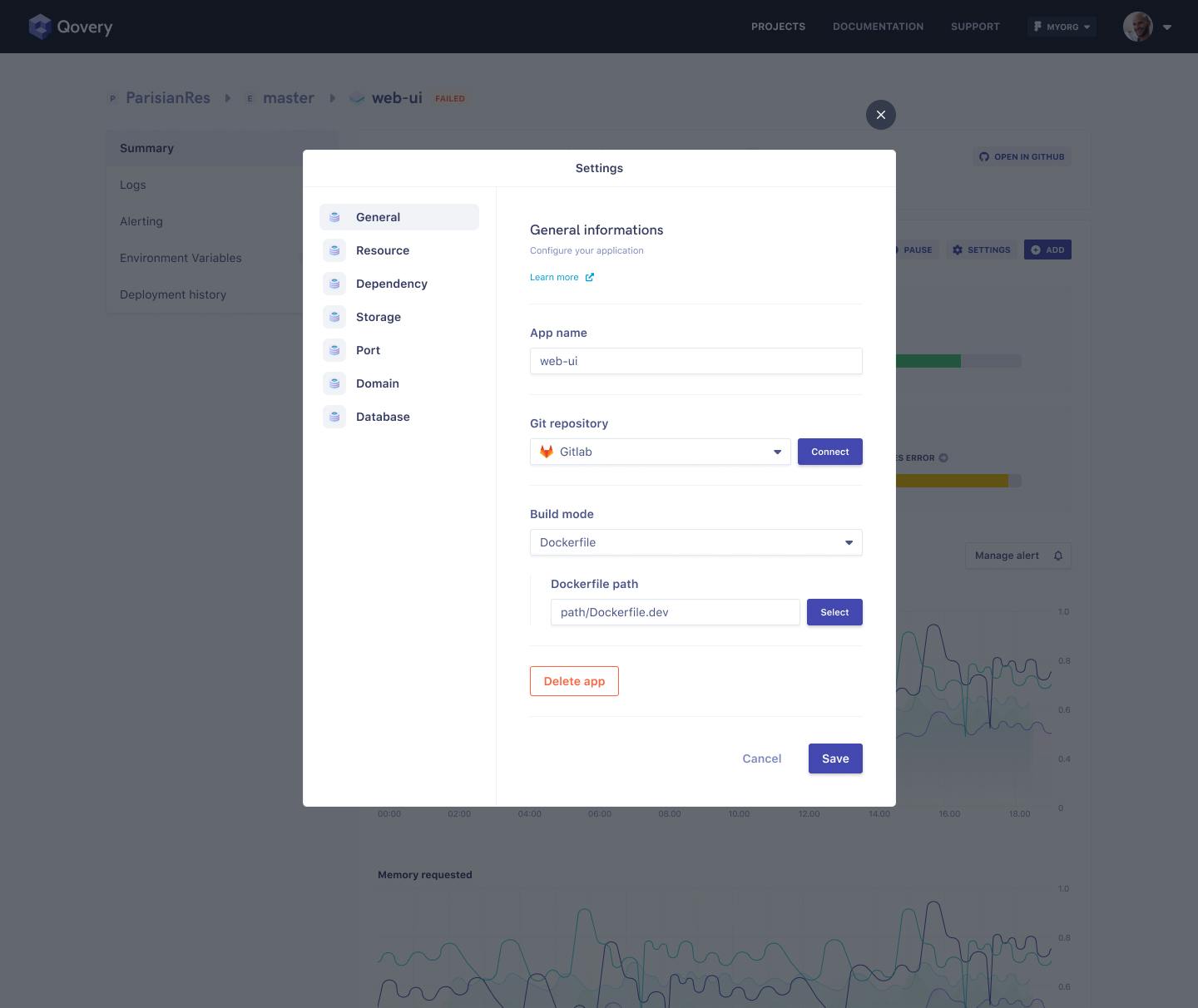Click the Port sidebar icon
This screenshot has height=1008, width=1198.
(334, 350)
